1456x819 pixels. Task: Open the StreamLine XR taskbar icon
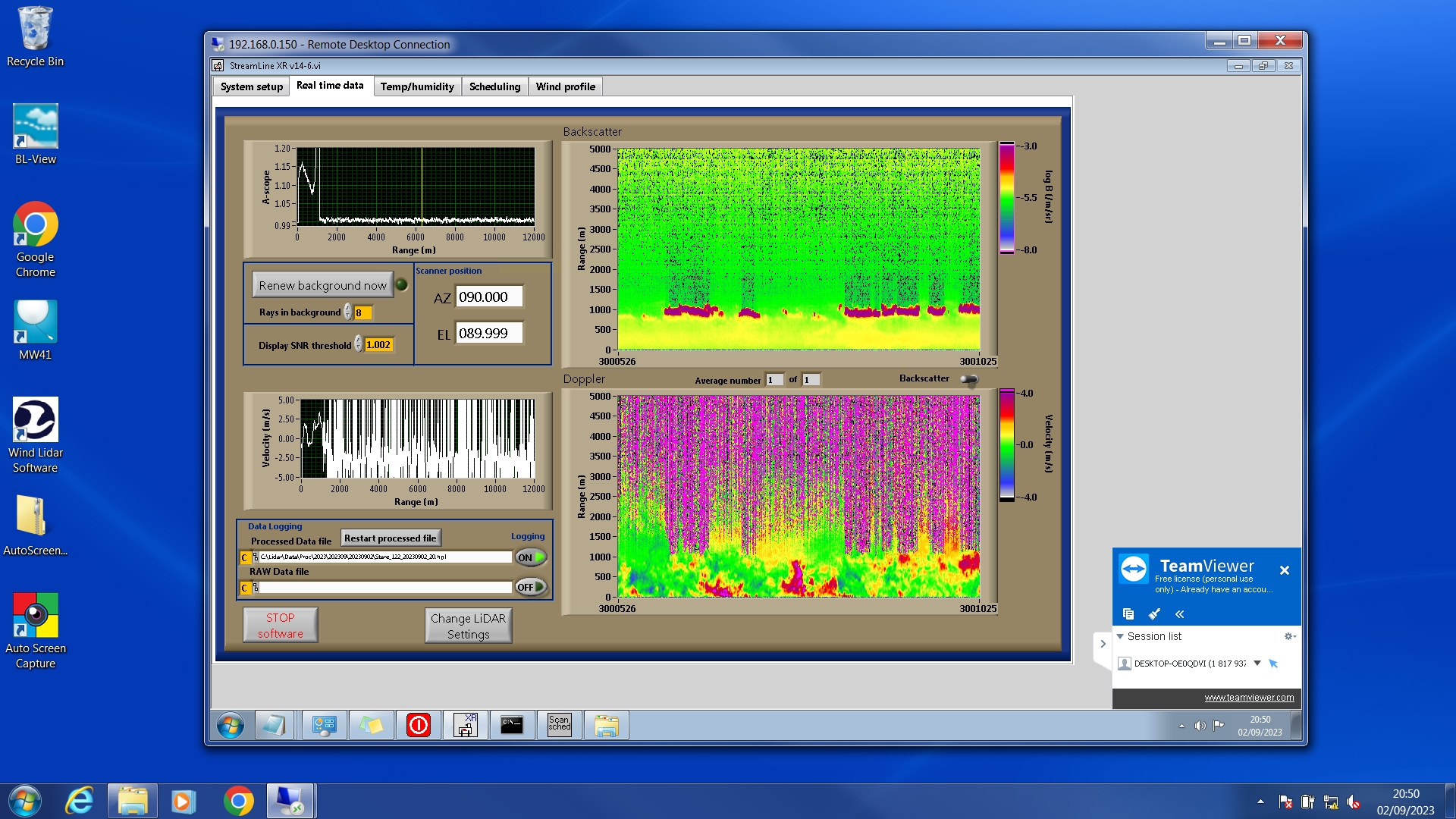pos(465,726)
